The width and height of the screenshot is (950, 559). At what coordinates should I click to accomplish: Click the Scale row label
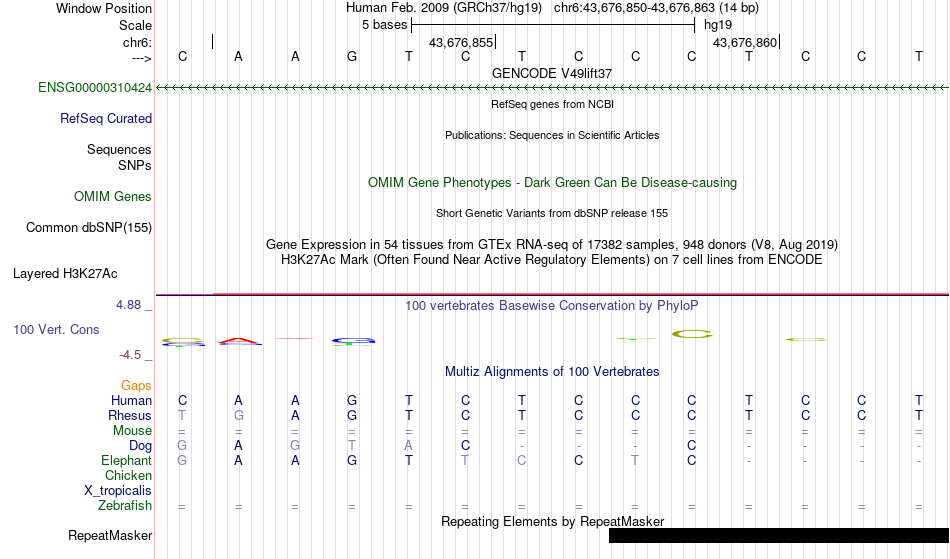[135, 25]
